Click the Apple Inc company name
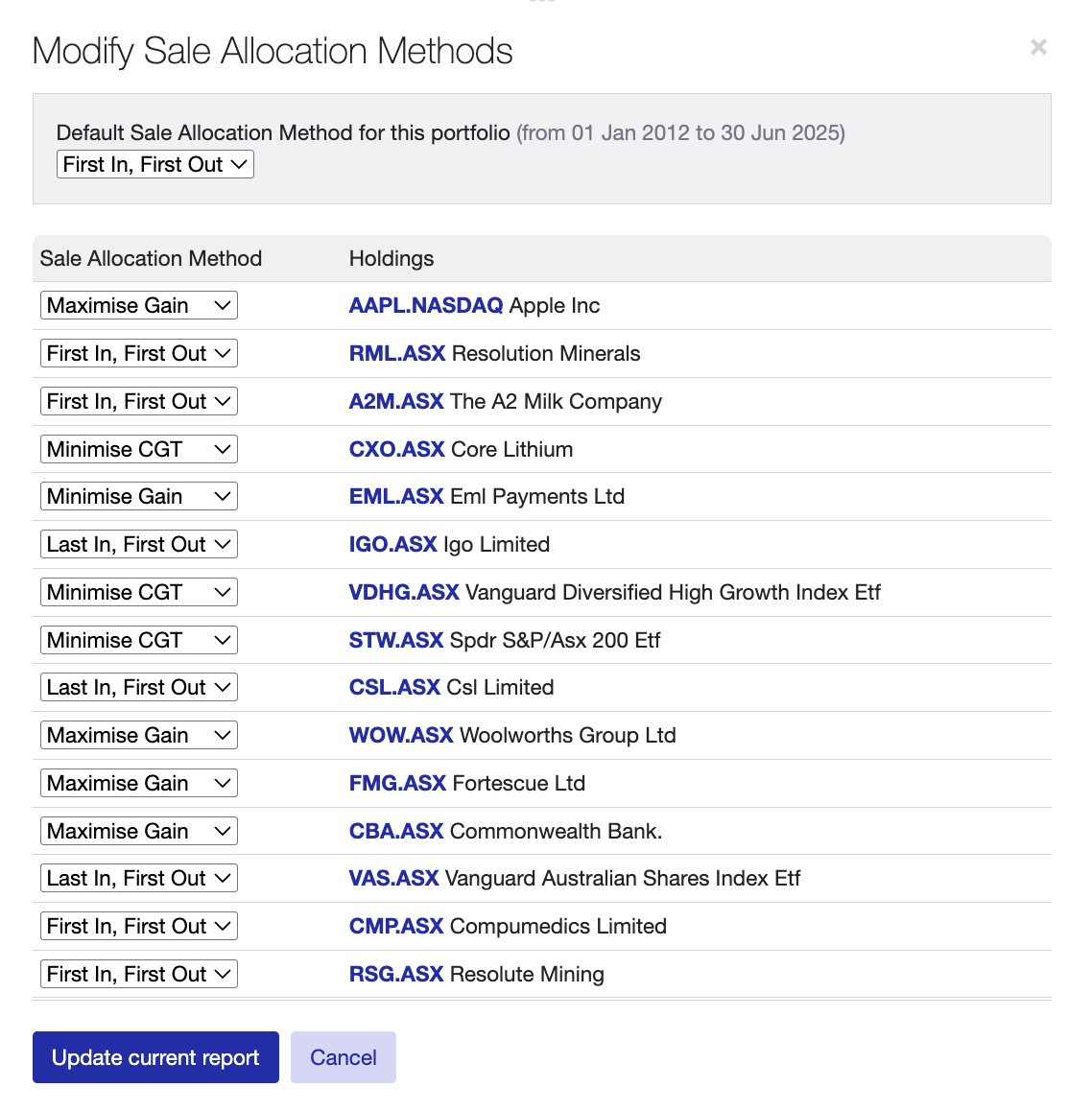This screenshot has width=1092, height=1111. [x=554, y=305]
